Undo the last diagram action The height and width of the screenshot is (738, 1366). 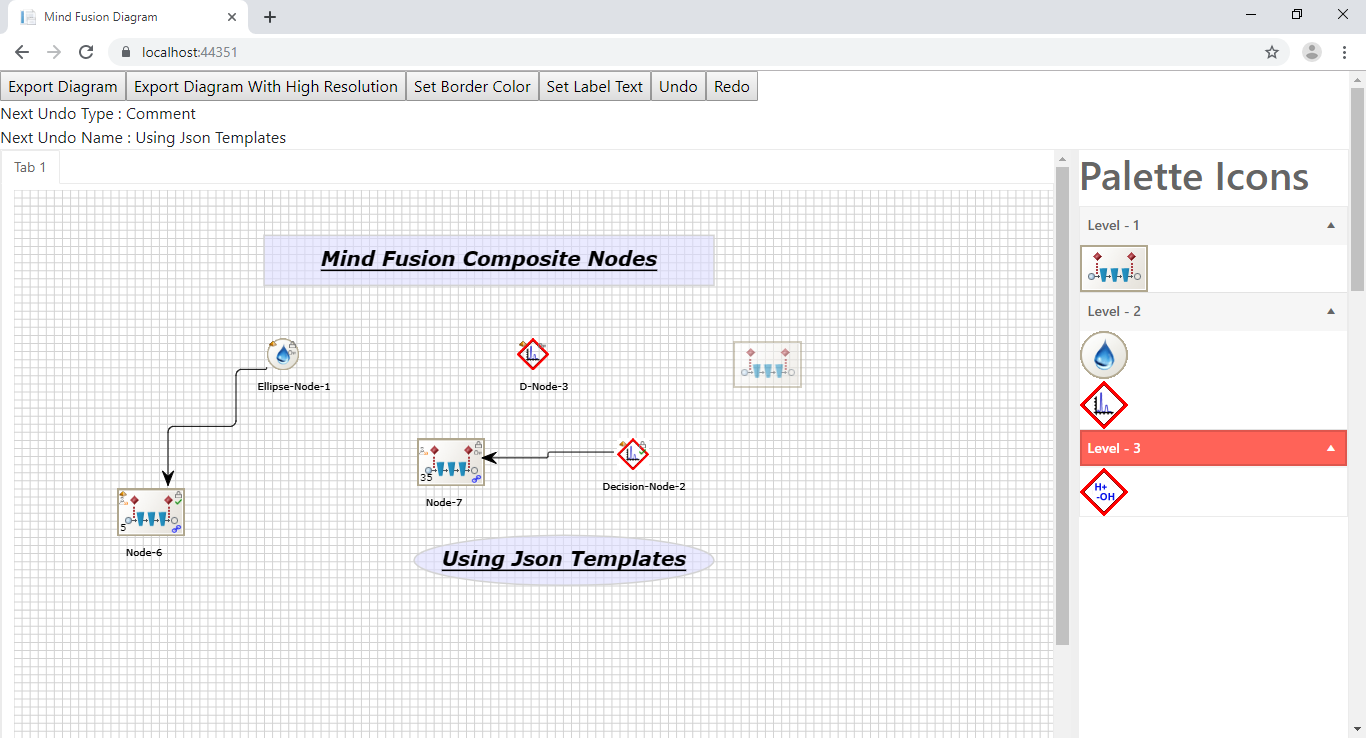pos(678,86)
